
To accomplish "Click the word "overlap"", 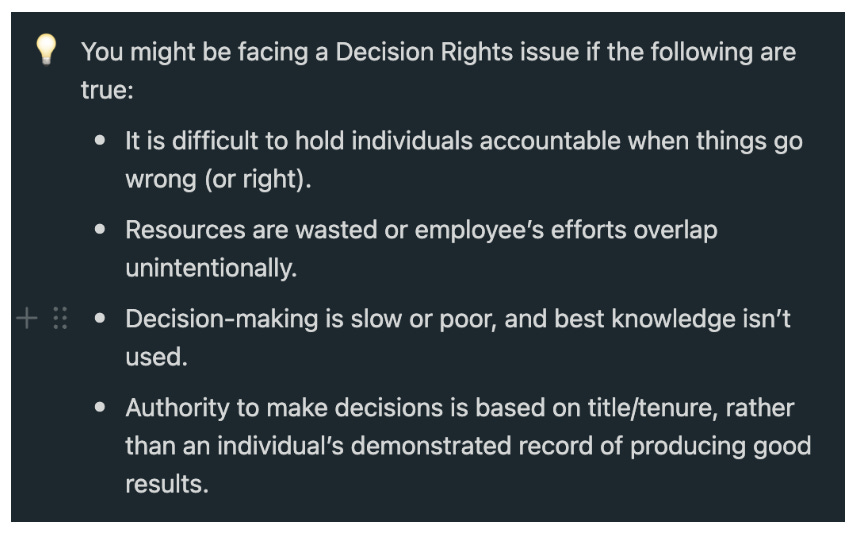I will (x=675, y=230).
